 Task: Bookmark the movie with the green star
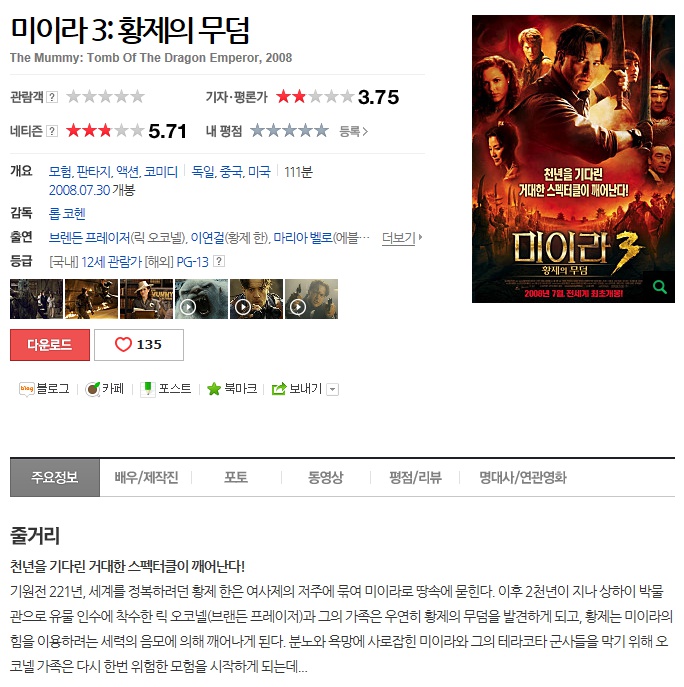coord(214,389)
